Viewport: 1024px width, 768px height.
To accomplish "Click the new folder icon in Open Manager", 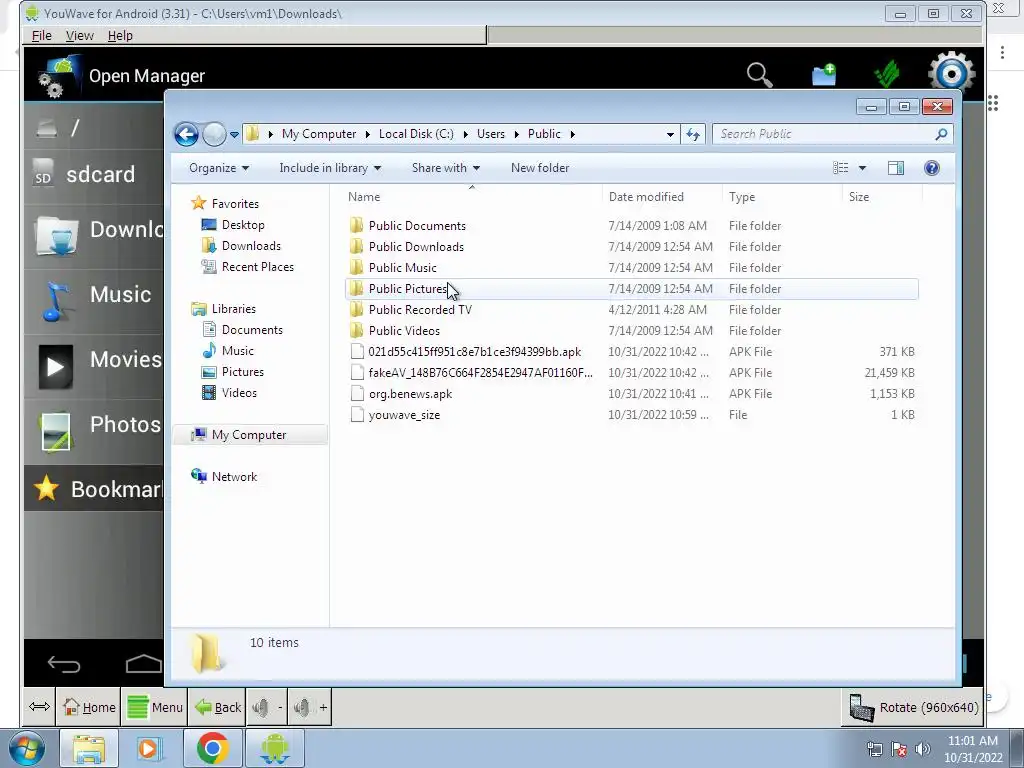I will (x=824, y=74).
